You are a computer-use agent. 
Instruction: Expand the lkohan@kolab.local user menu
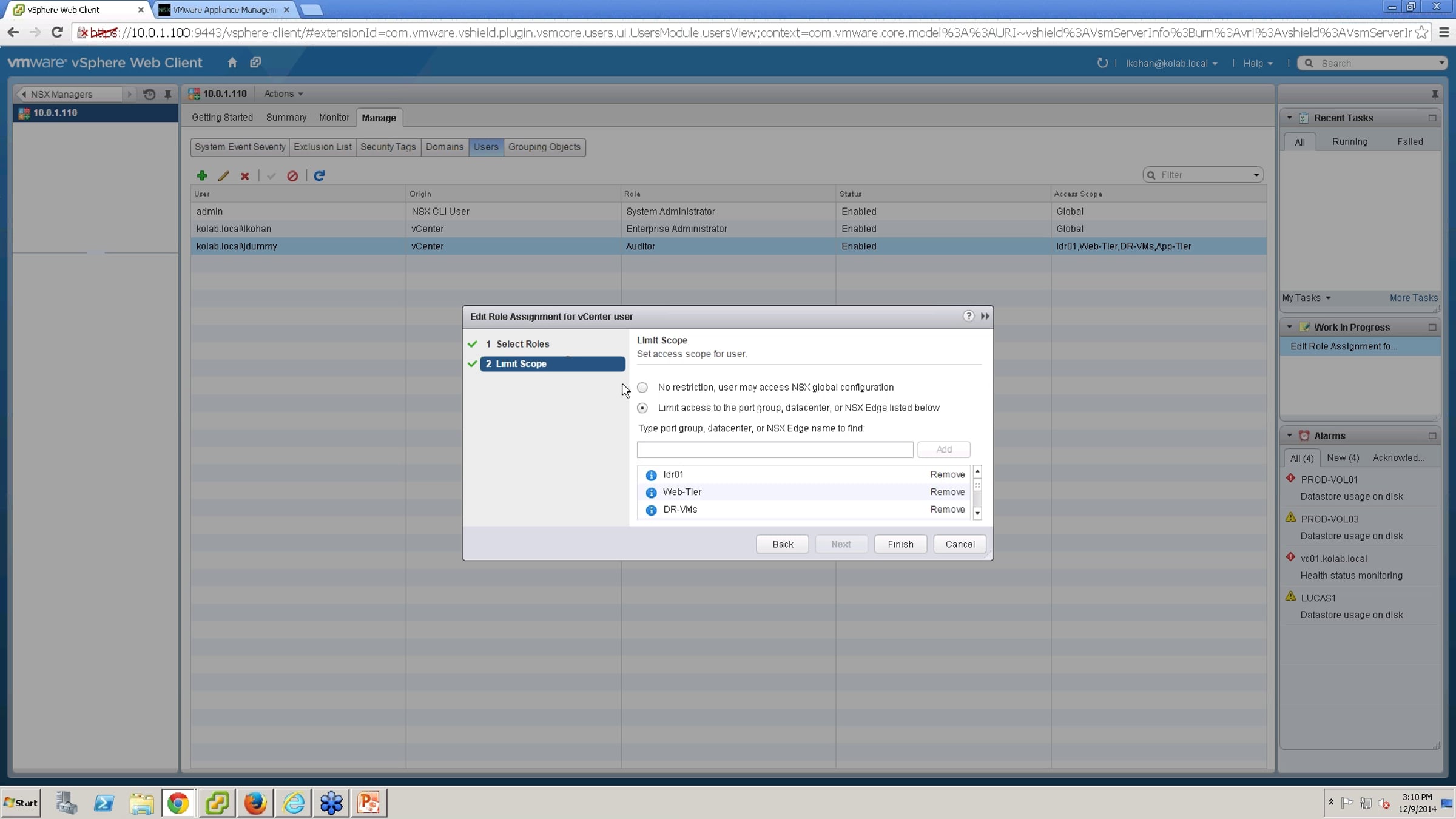pyautogui.click(x=1171, y=63)
